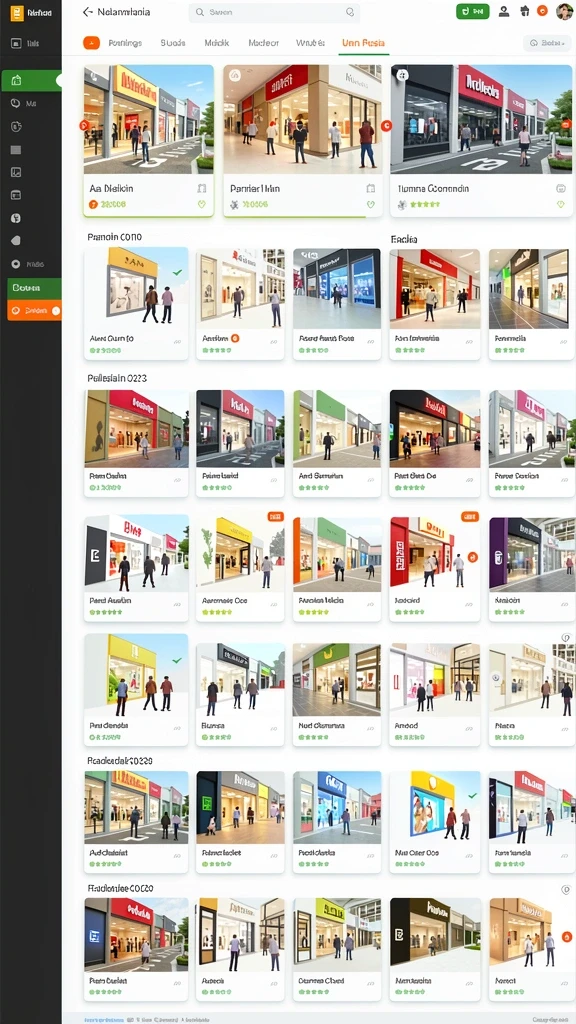Click the clock icon in the sidebar

coord(16,103)
